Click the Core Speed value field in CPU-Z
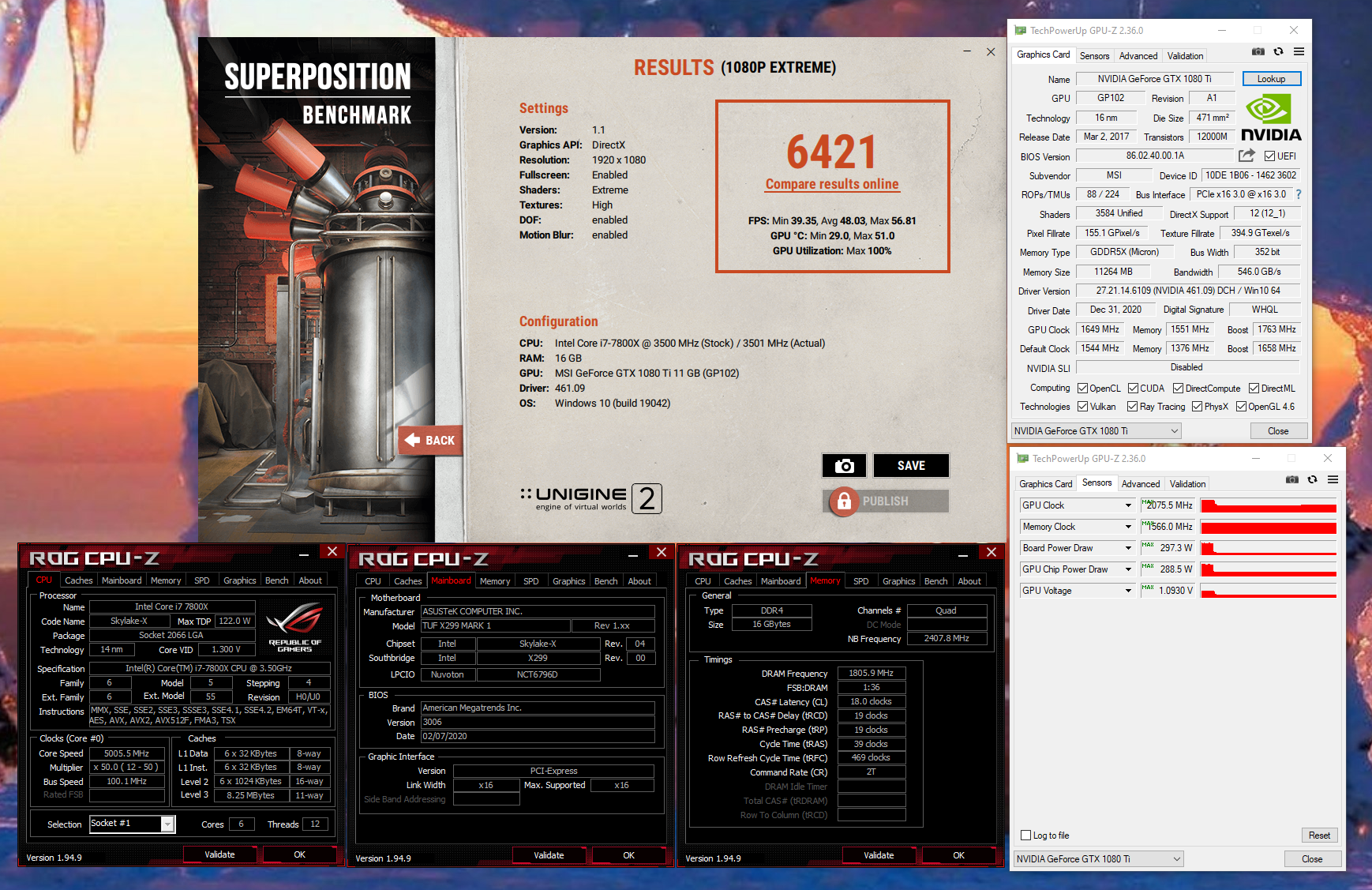1372x890 pixels. 126,753
